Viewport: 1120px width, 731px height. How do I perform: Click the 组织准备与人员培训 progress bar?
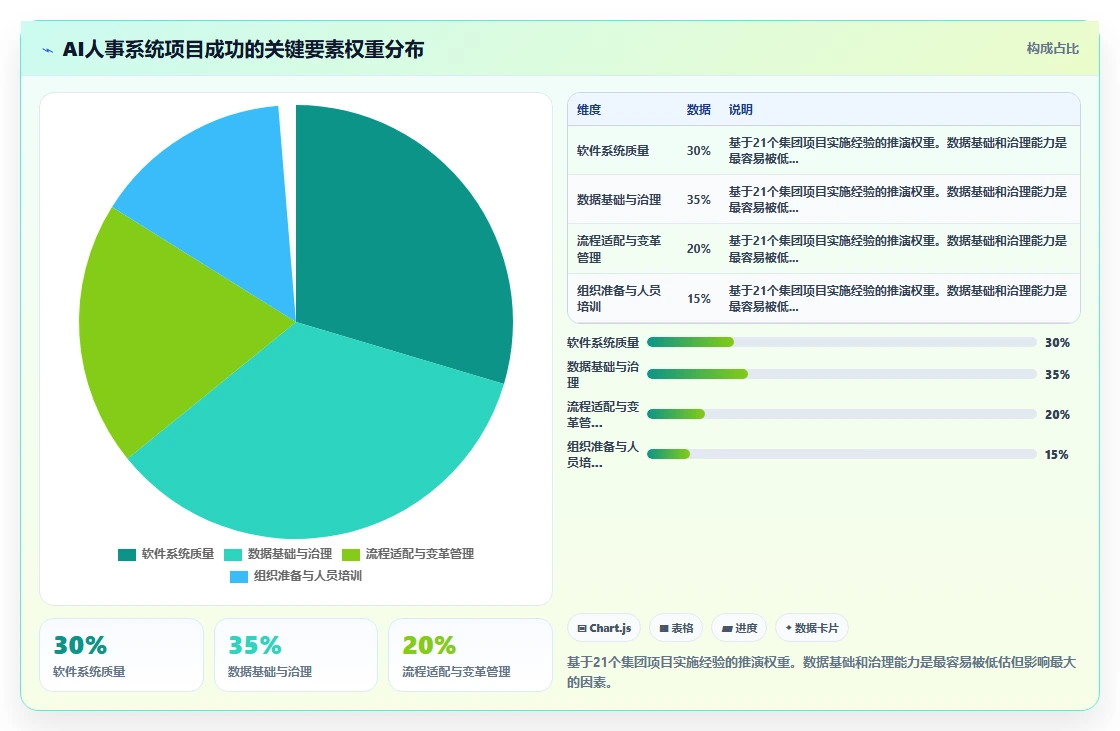841,454
